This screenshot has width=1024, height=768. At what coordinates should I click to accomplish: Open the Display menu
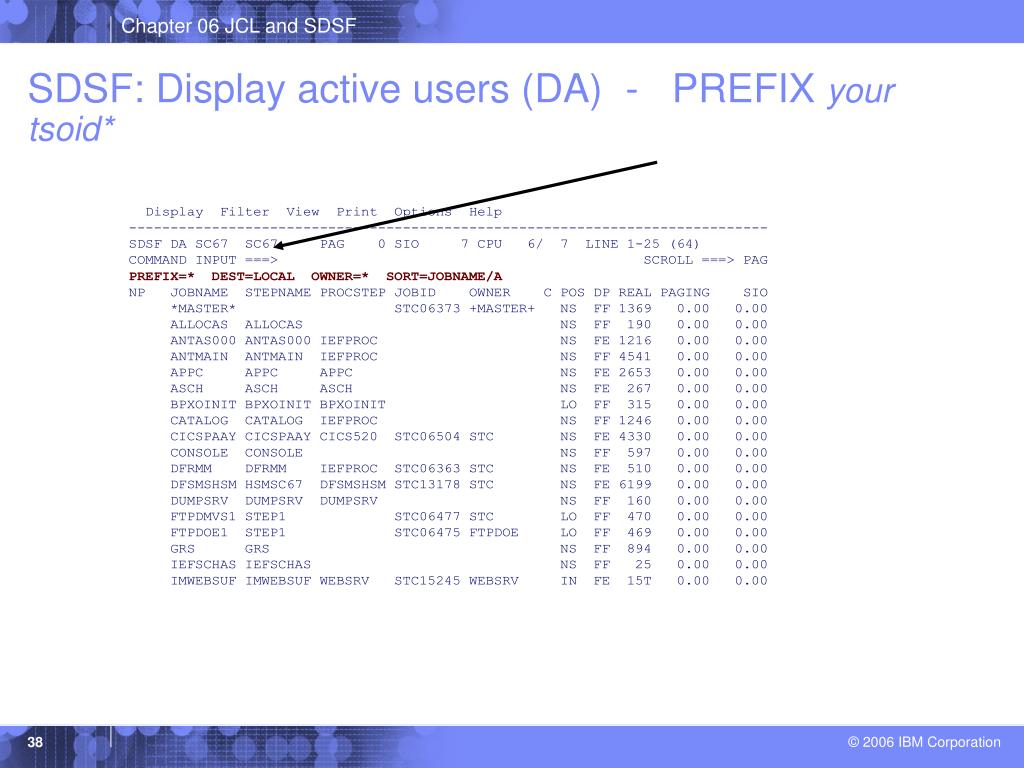click(x=174, y=212)
